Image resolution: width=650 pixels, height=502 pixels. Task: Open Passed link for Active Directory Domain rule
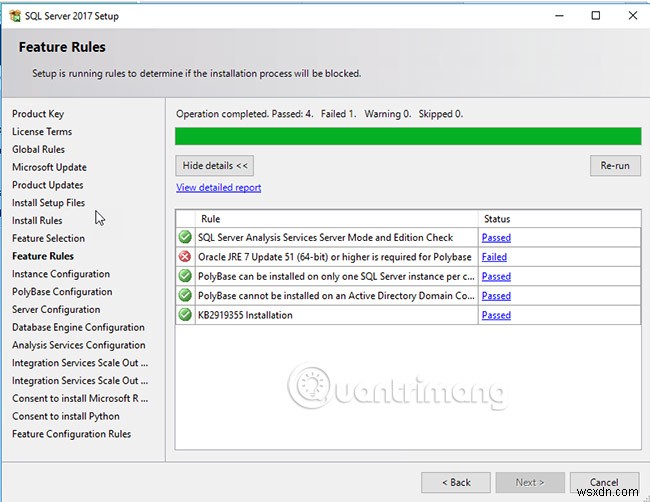coord(496,296)
